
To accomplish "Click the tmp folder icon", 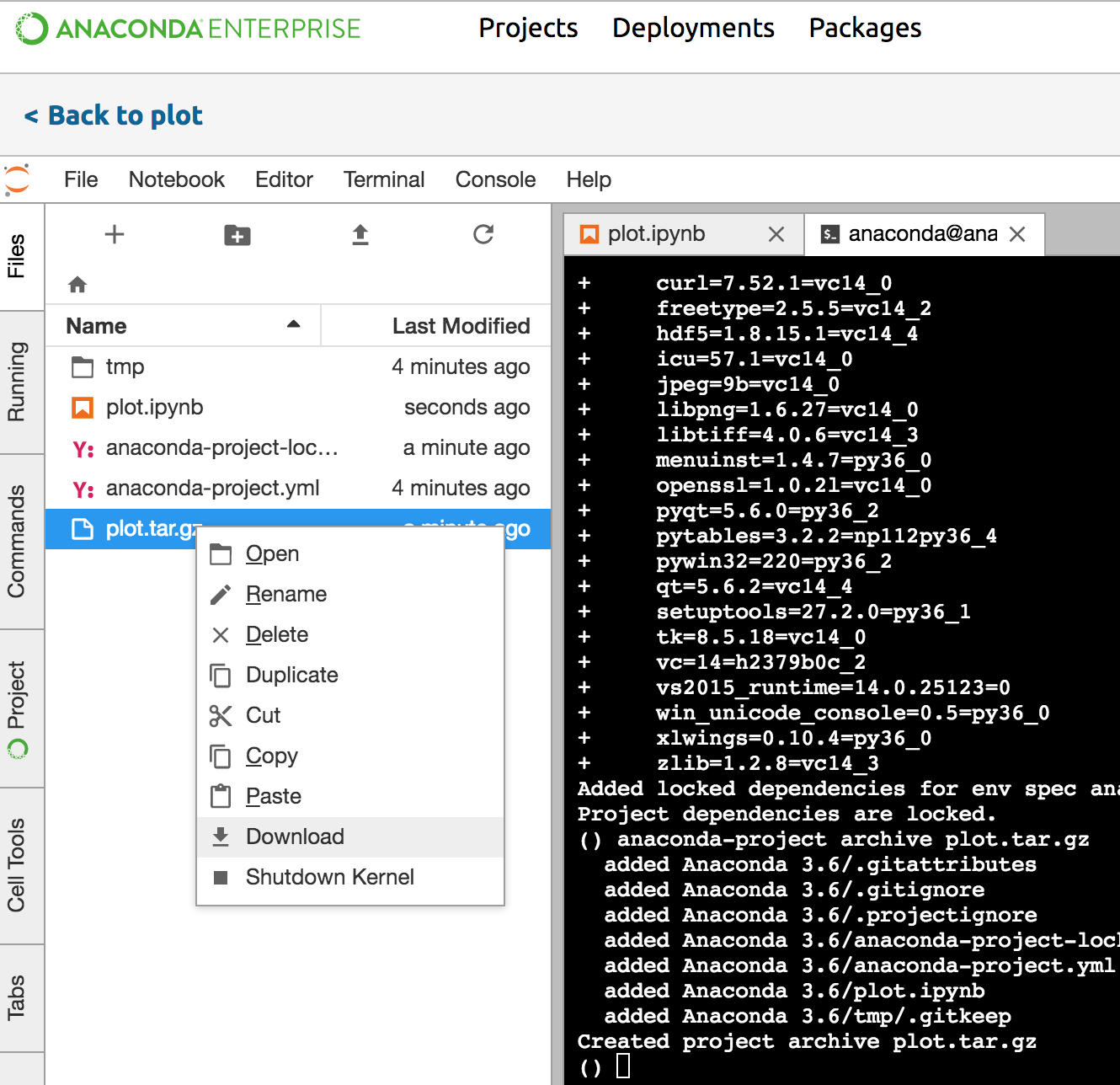I will (83, 367).
